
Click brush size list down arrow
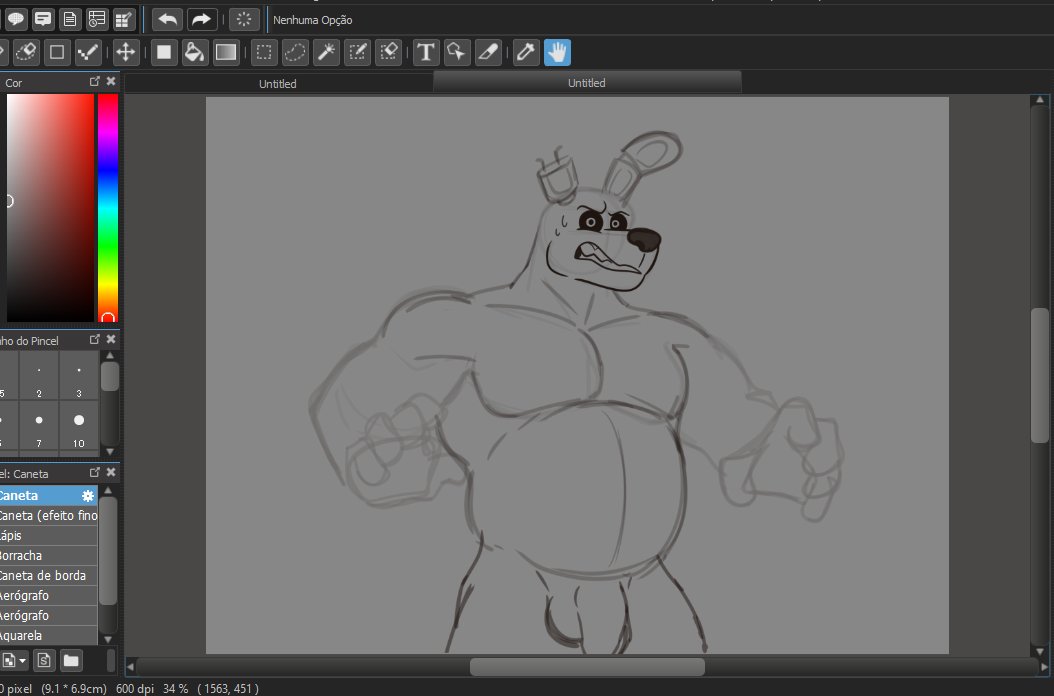point(110,452)
